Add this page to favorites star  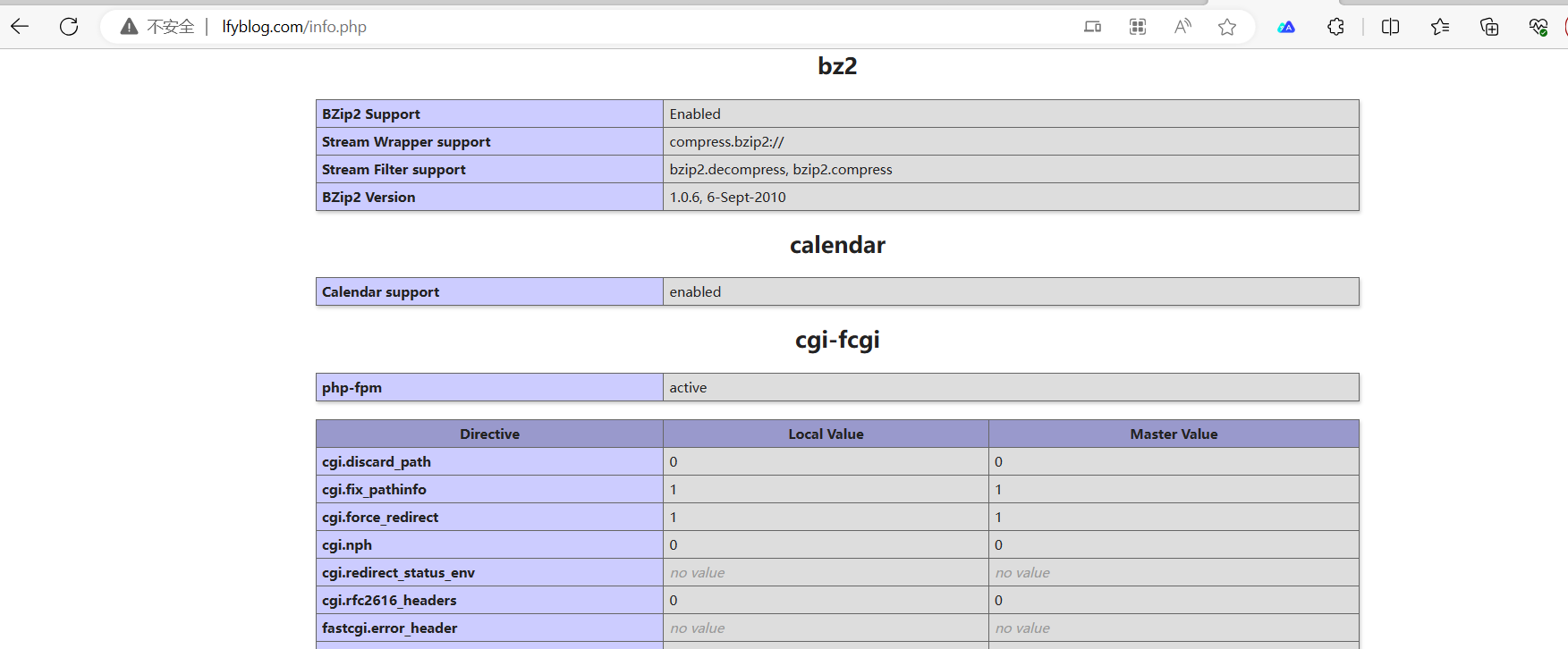pos(1227,27)
